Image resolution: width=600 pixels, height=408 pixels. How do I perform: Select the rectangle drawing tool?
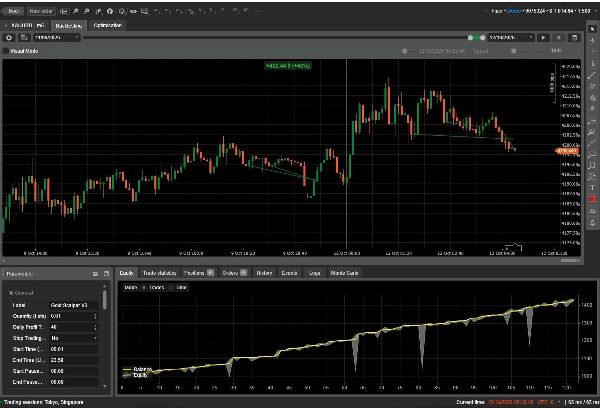[x=592, y=154]
